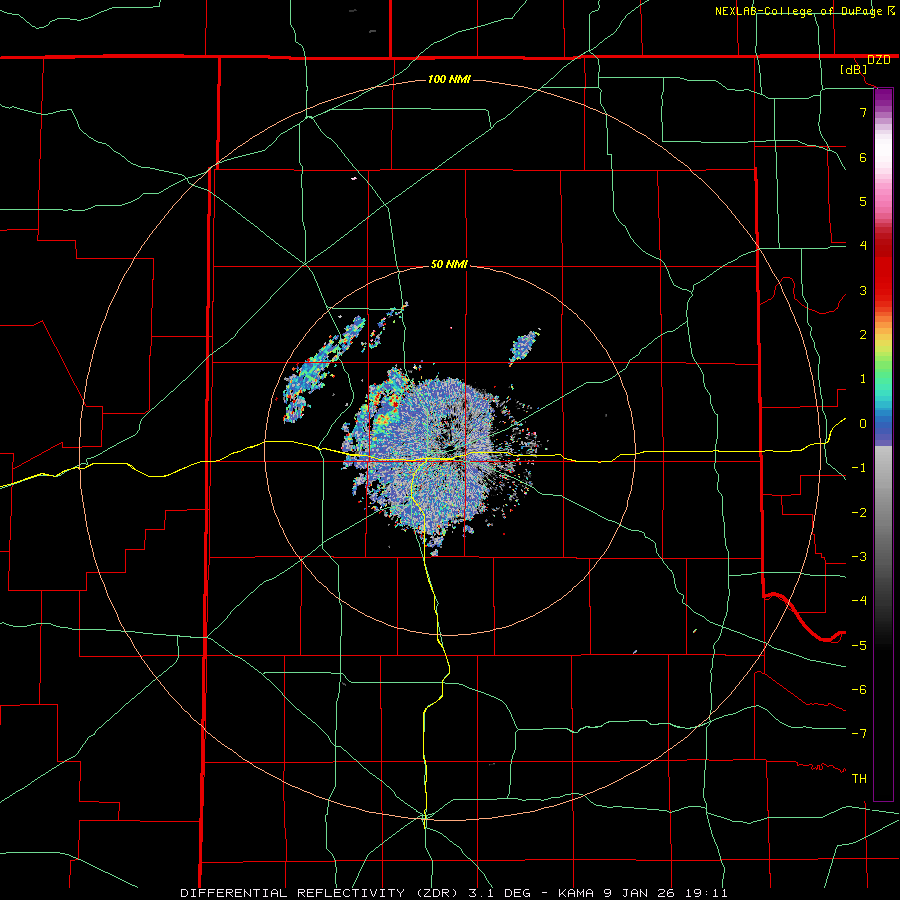Click the -4 value on color scale
This screenshot has width=900, height=900.
pyautogui.click(x=859, y=600)
